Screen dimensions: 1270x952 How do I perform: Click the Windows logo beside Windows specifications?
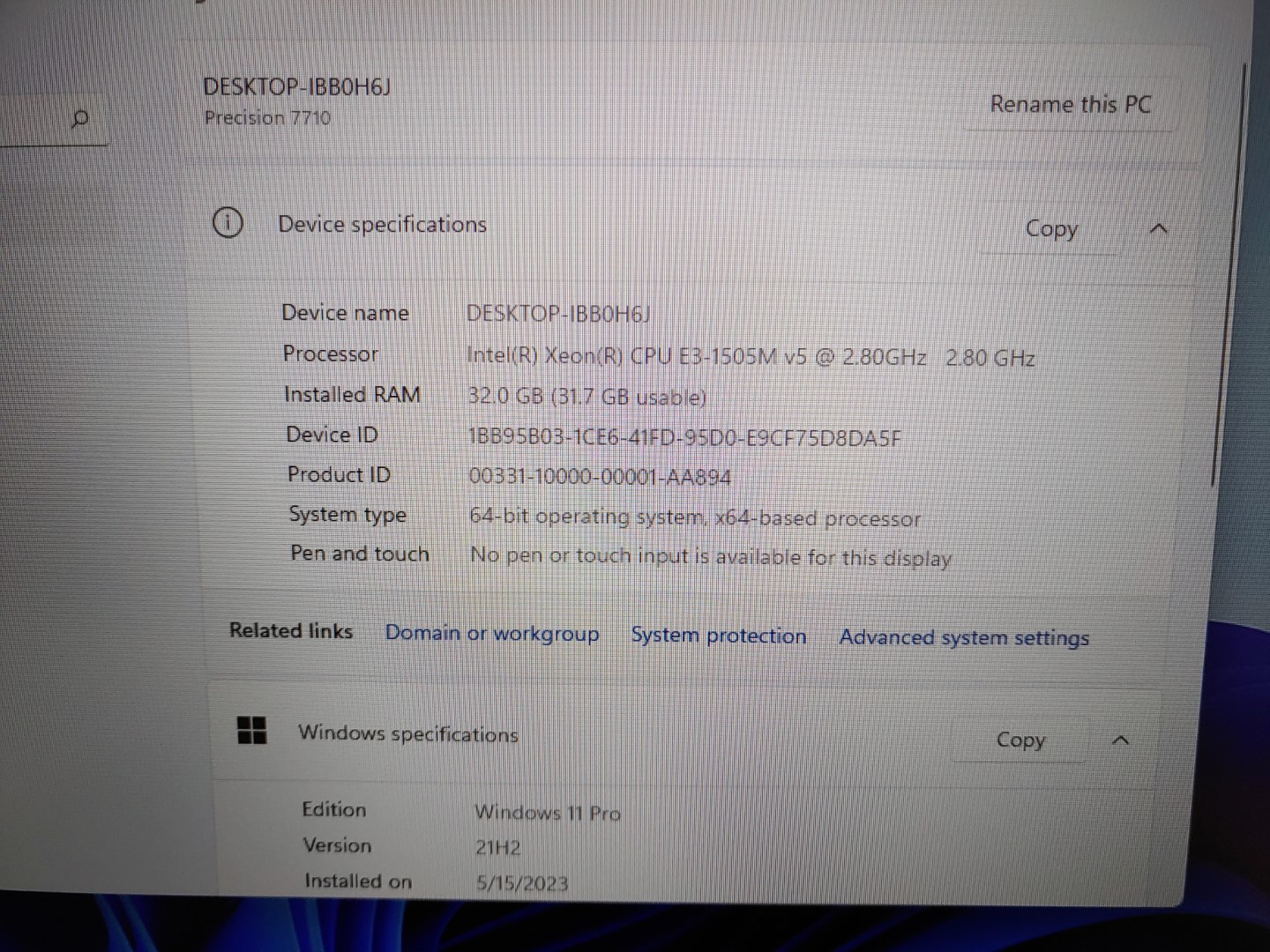pos(252,730)
